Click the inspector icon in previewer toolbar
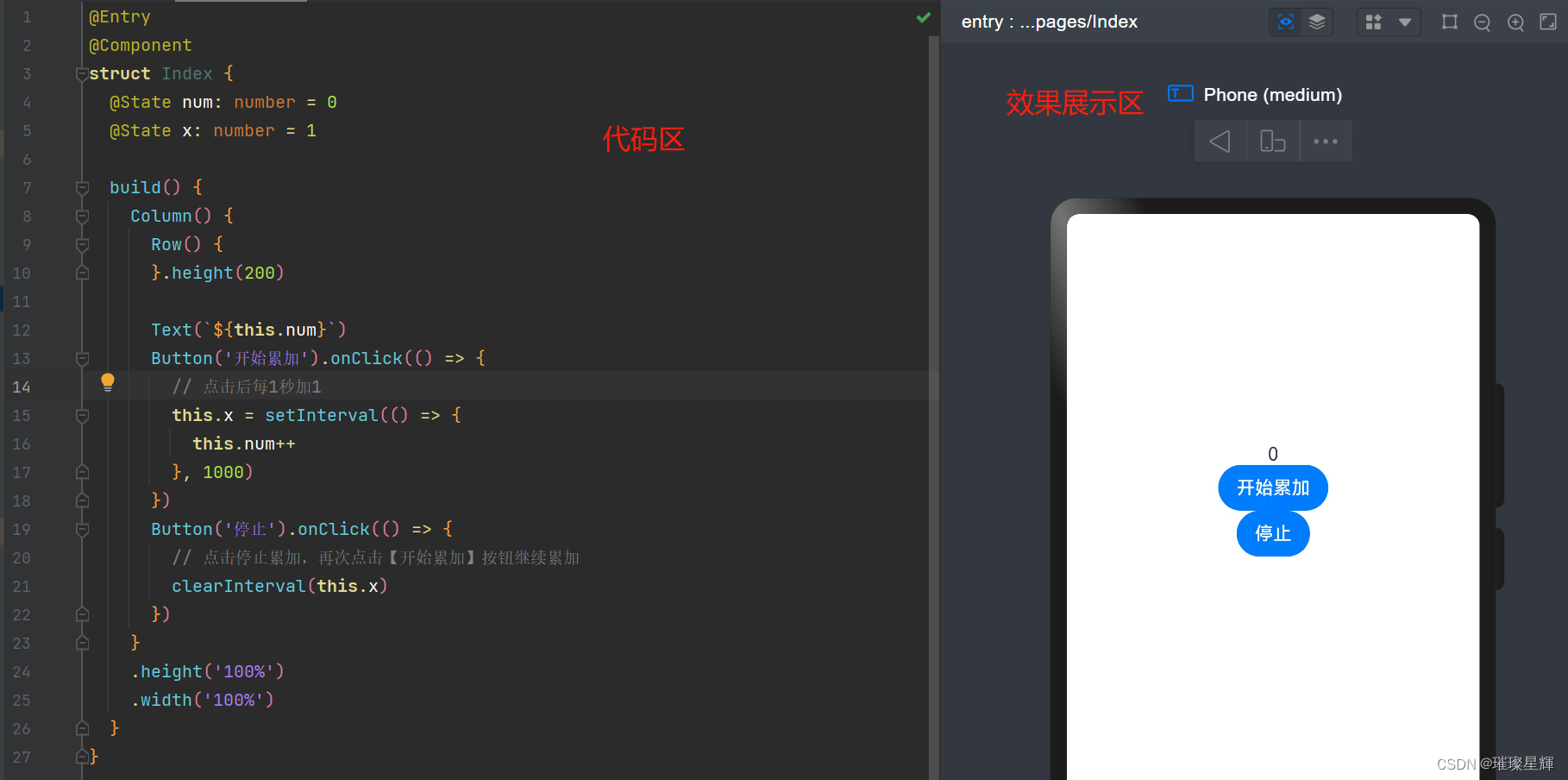This screenshot has width=1568, height=780. point(1285,22)
